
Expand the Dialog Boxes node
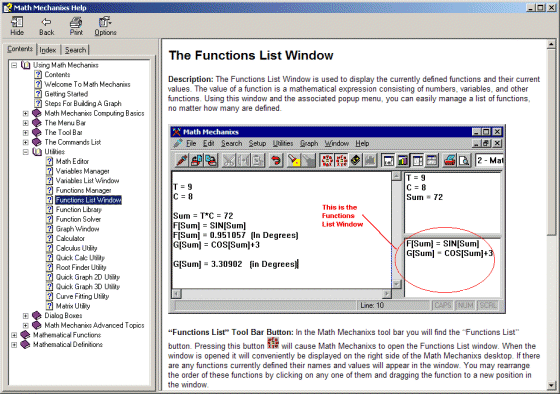coord(25,316)
